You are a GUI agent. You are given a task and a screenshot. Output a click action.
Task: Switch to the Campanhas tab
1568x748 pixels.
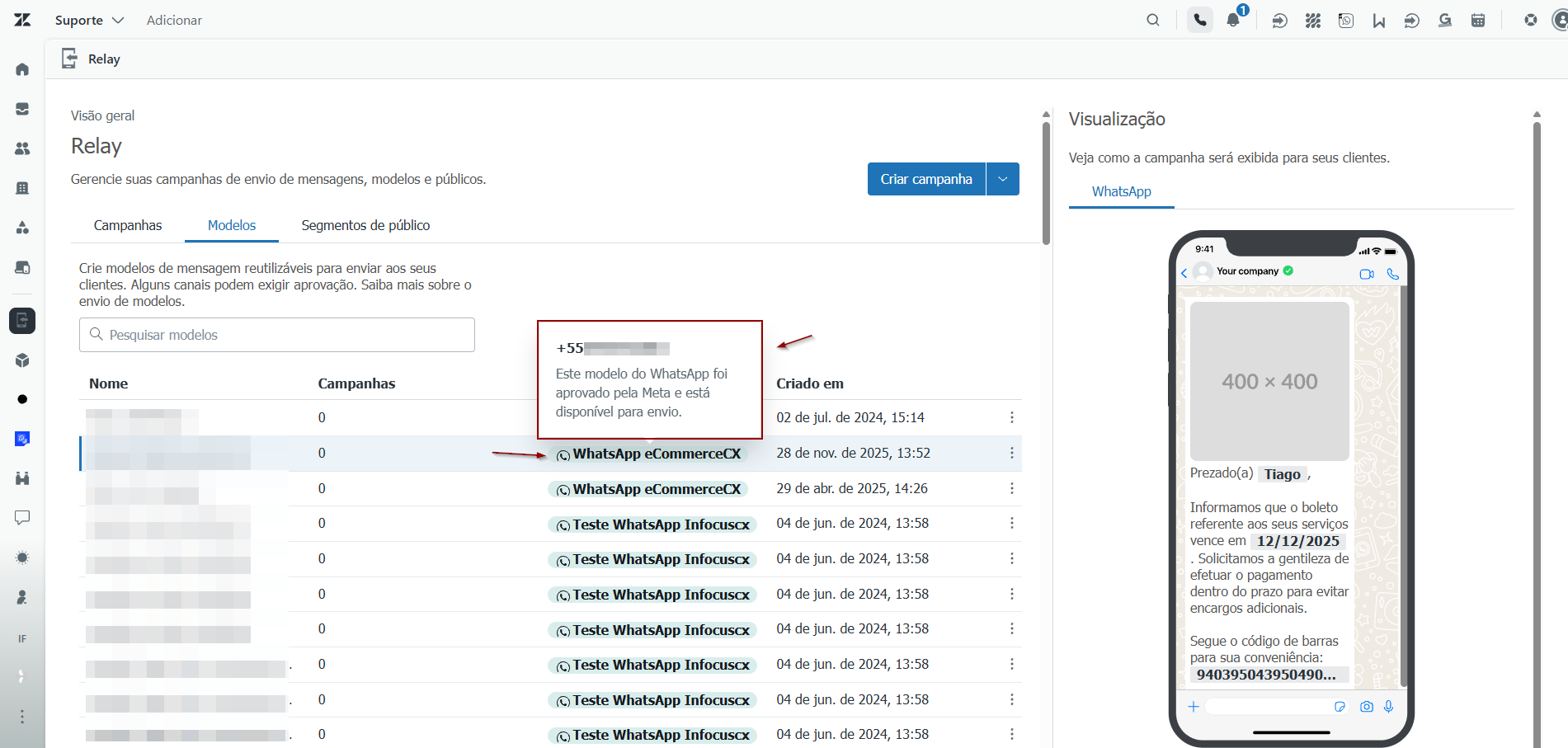click(128, 225)
